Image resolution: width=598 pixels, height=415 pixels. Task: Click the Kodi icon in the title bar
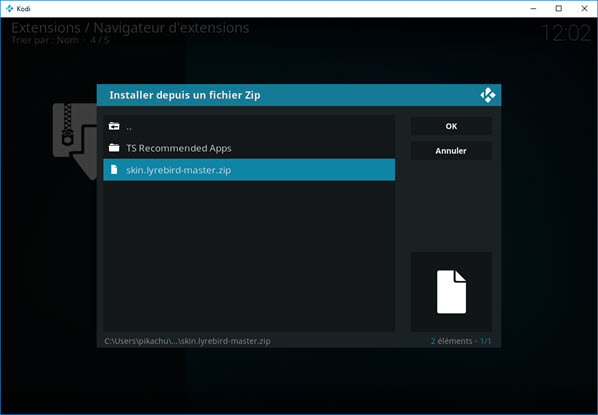(x=10, y=8)
